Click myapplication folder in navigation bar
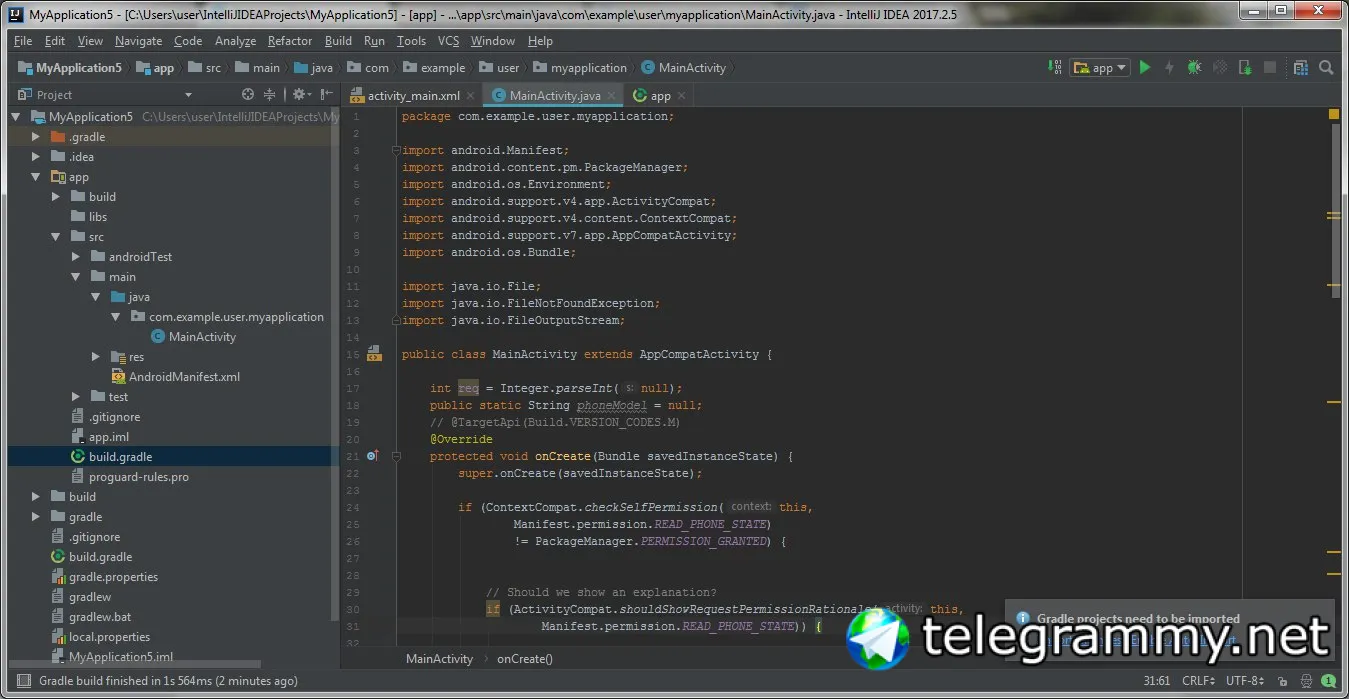 580,68
